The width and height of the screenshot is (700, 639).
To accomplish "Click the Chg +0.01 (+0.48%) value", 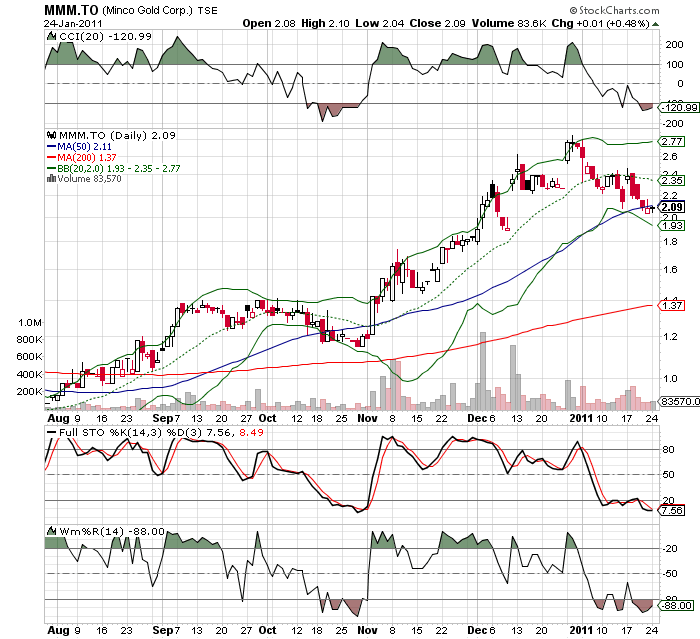I will click(600, 23).
